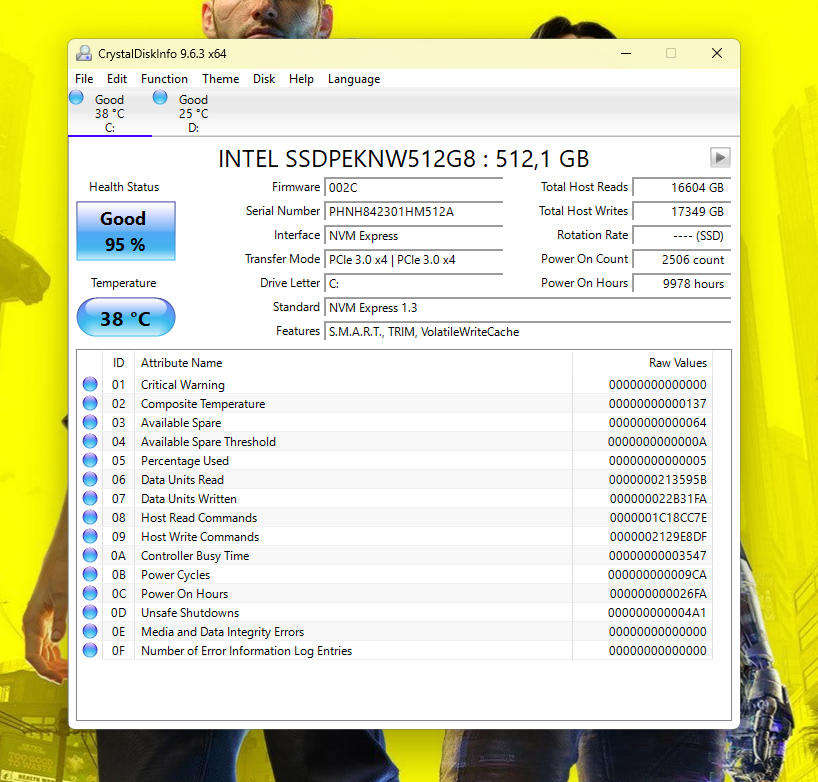818x782 pixels.
Task: Click the blue status orb for drive C:
Action: pyautogui.click(x=77, y=98)
